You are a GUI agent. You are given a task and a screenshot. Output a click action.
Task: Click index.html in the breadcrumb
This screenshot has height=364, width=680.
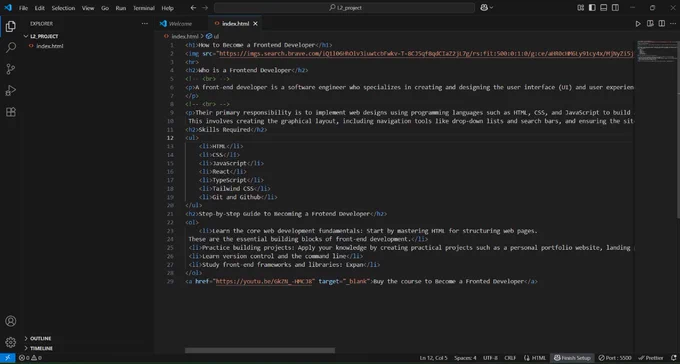[x=185, y=36]
